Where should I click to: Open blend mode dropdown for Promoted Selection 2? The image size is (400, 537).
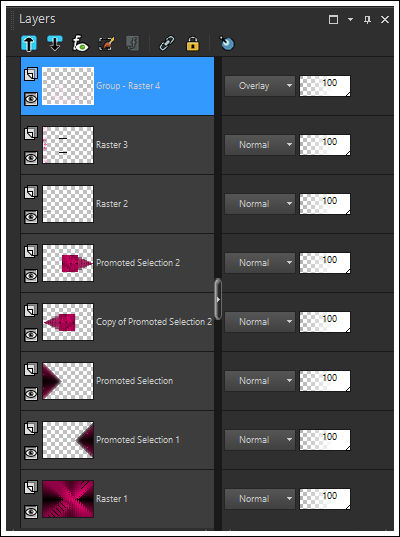pos(260,263)
